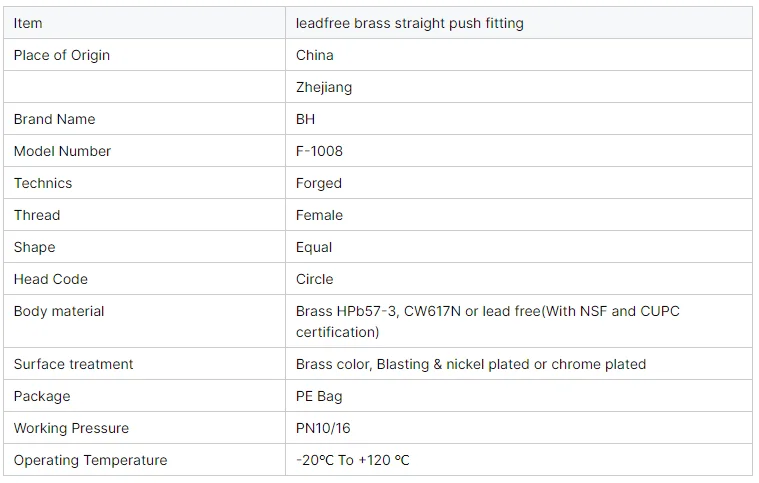
Task: Select 'leadfree brass straight push fitting' text
Action: tap(409, 23)
